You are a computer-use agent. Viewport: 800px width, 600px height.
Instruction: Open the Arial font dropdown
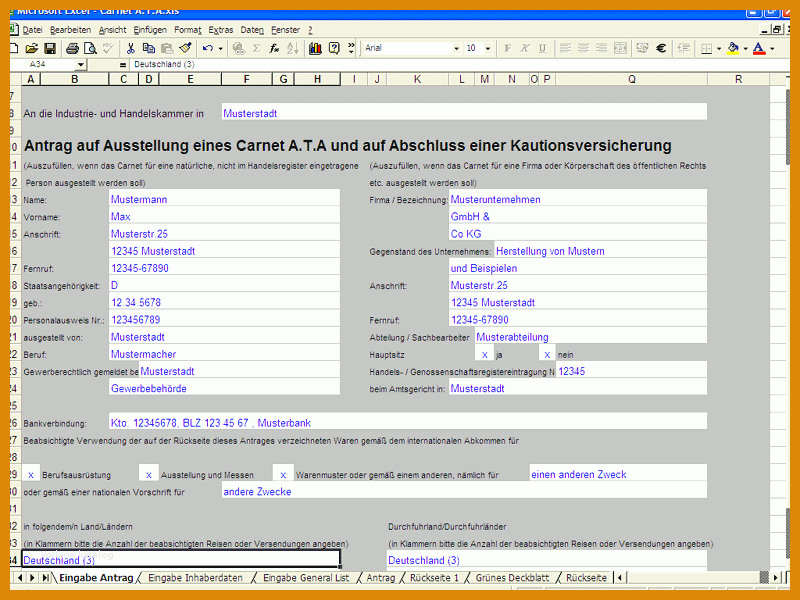[456, 48]
